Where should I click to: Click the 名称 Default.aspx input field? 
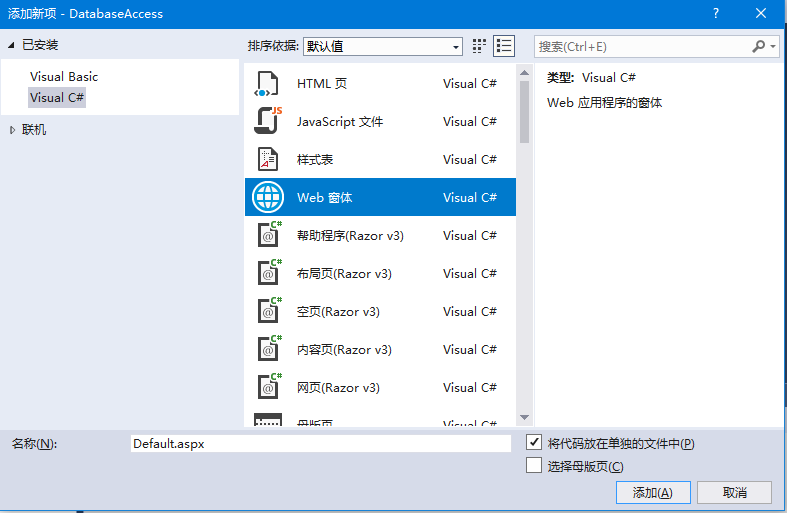pos(320,443)
